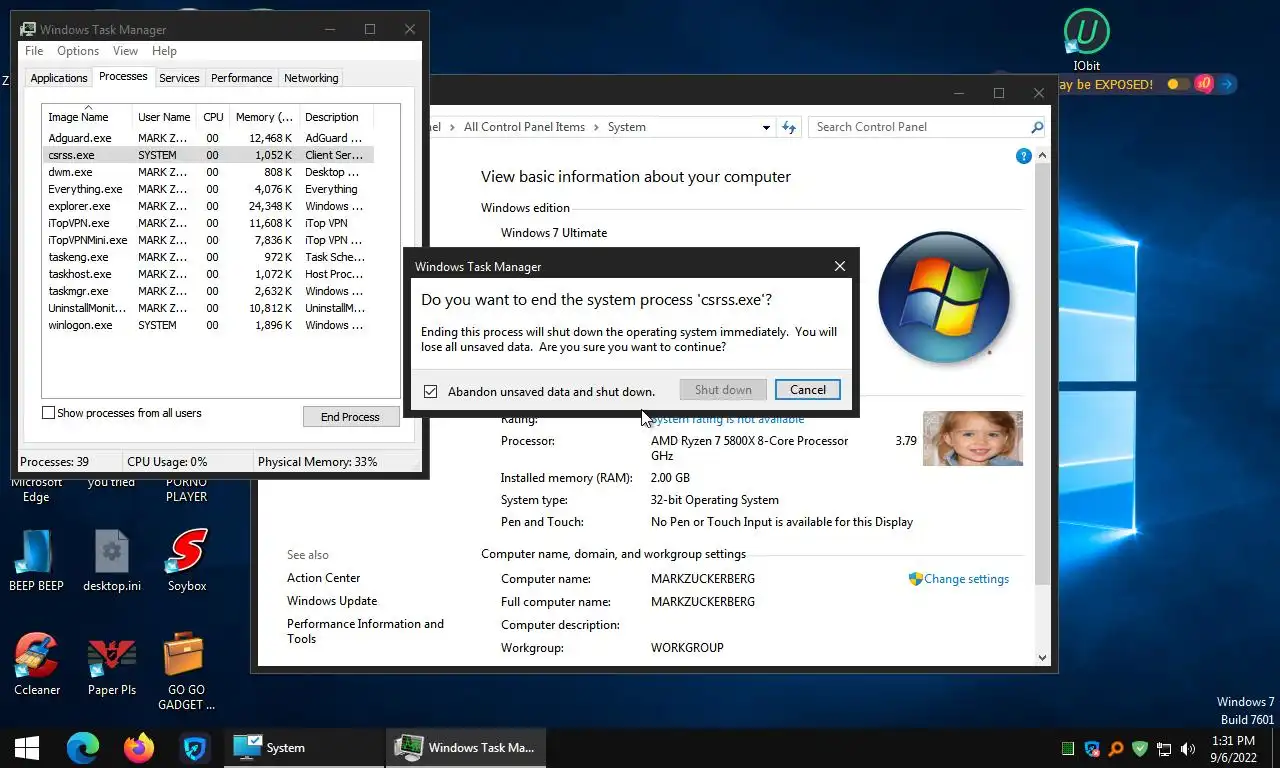Open the Action Center link
The height and width of the screenshot is (768, 1280).
[x=323, y=578]
